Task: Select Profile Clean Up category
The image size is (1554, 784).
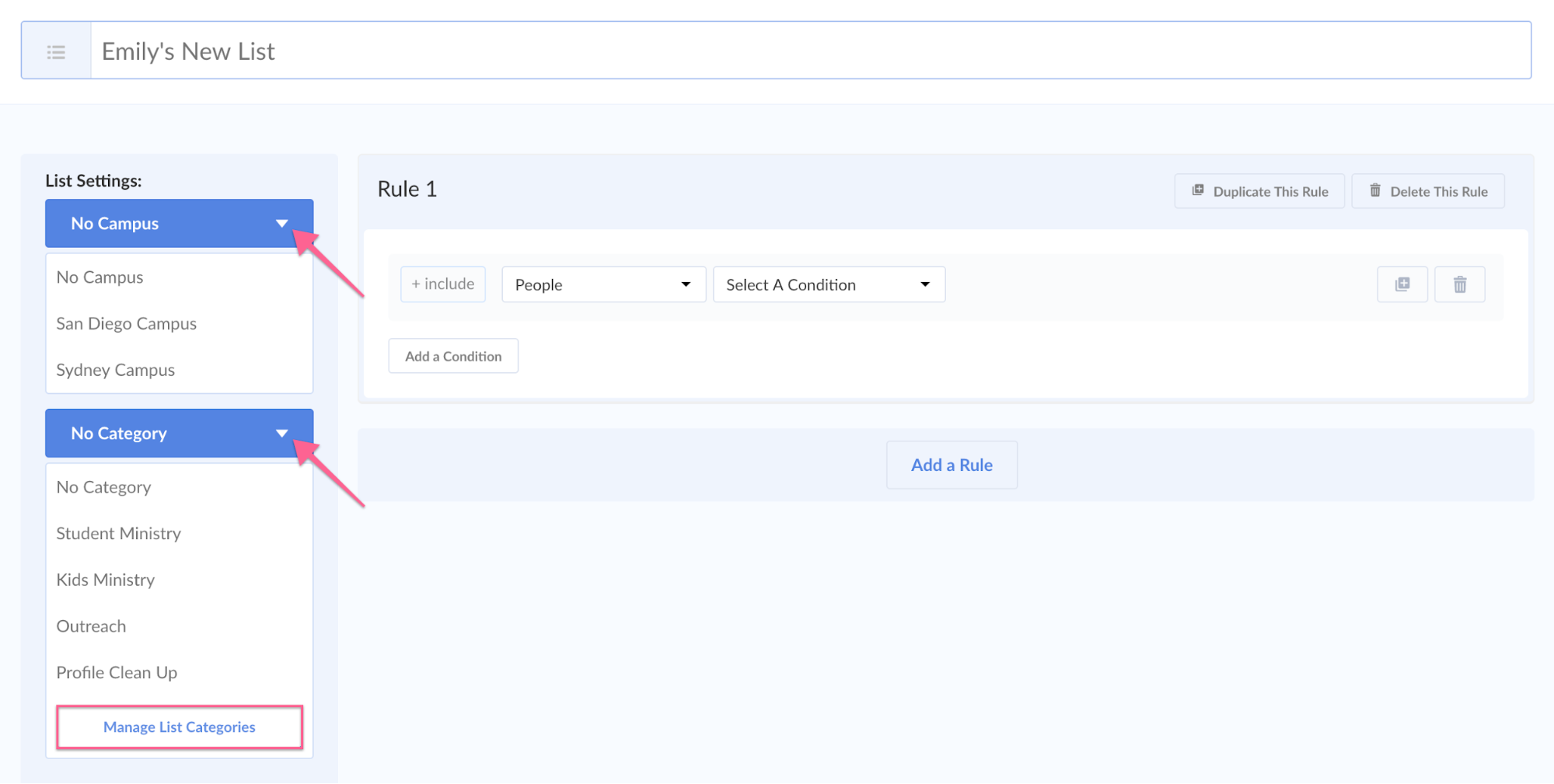Action: coord(117,673)
